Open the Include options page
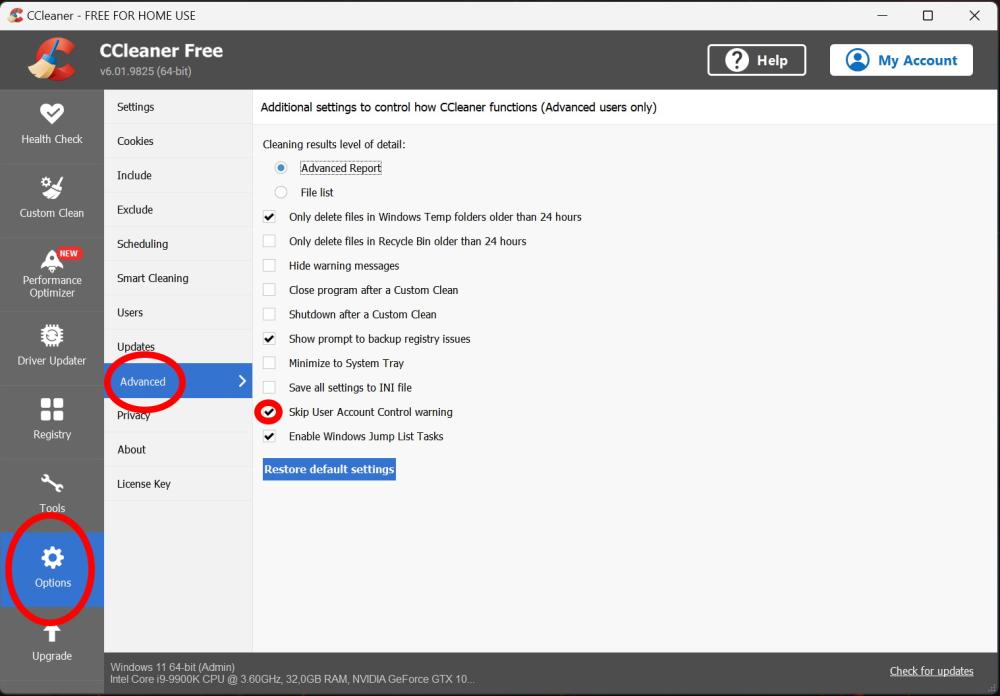Image resolution: width=1000 pixels, height=696 pixels. pos(178,175)
